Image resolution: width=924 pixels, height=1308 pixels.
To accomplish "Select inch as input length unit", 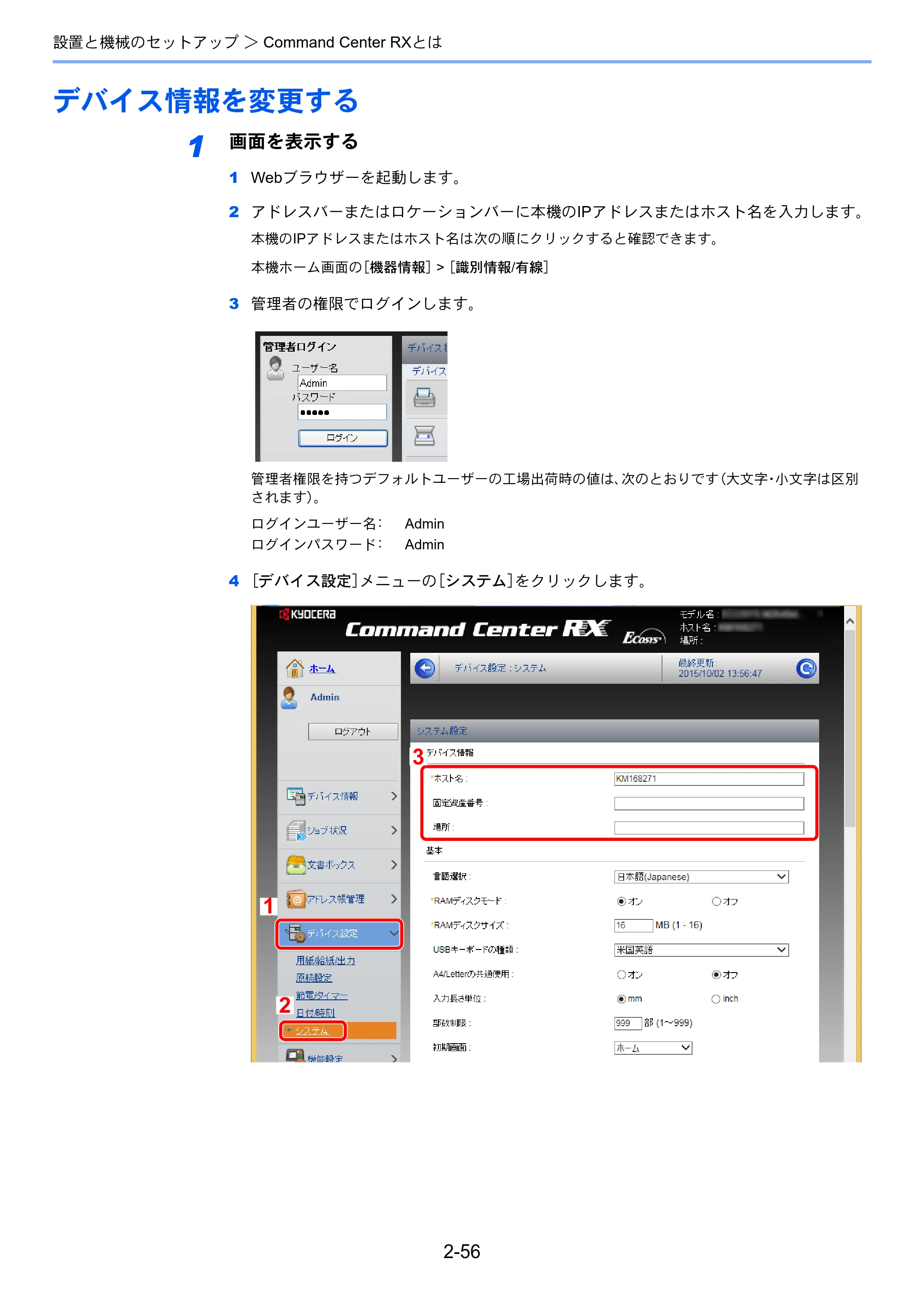I will tap(716, 999).
